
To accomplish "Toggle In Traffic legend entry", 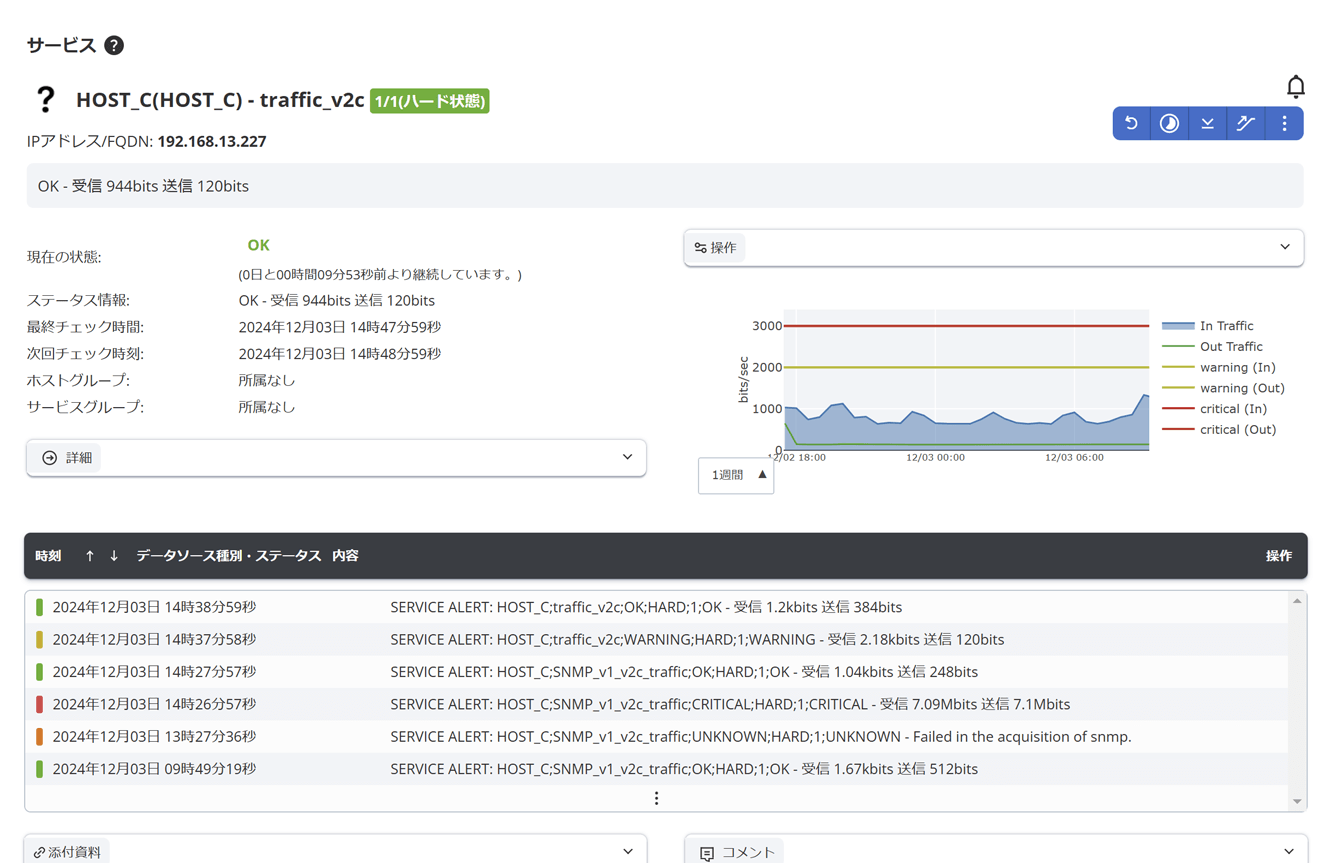I will pyautogui.click(x=1207, y=326).
